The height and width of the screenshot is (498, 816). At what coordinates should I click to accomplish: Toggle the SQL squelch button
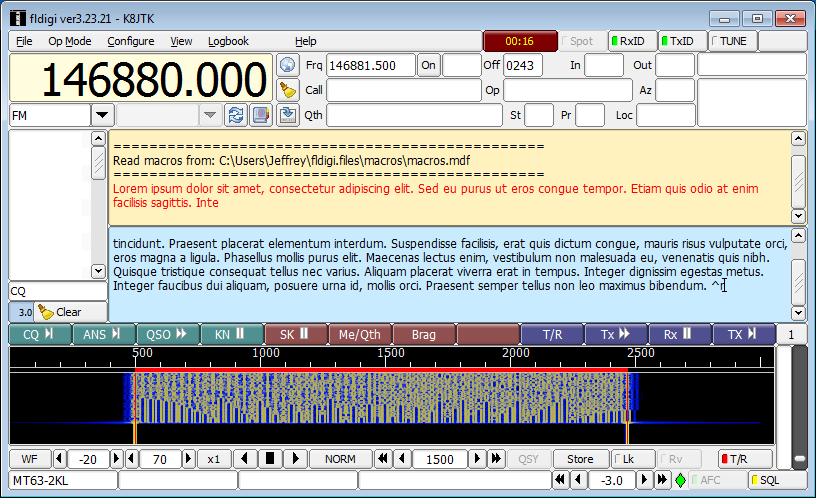[777, 480]
